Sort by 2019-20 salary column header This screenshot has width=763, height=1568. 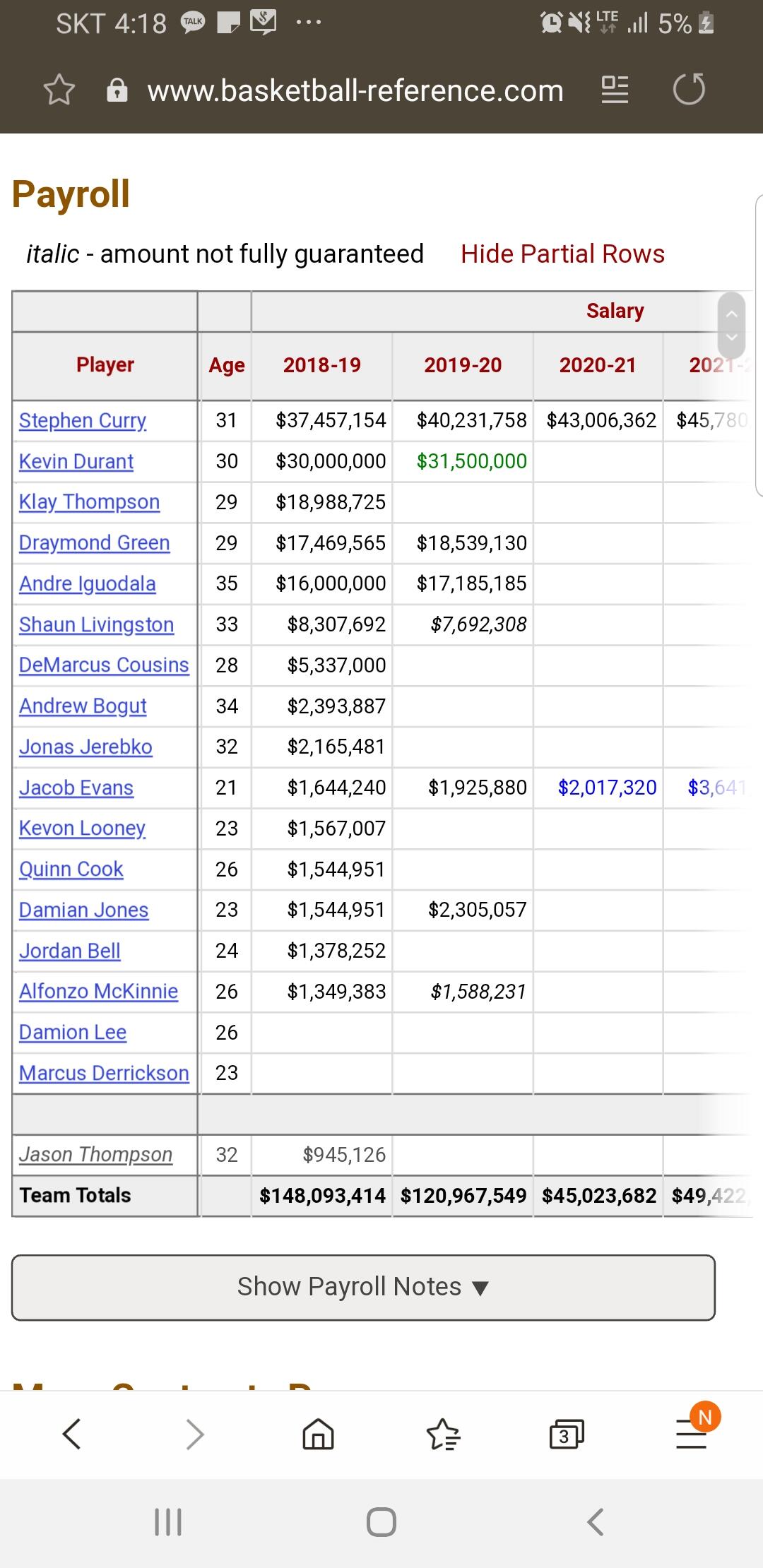tap(463, 365)
